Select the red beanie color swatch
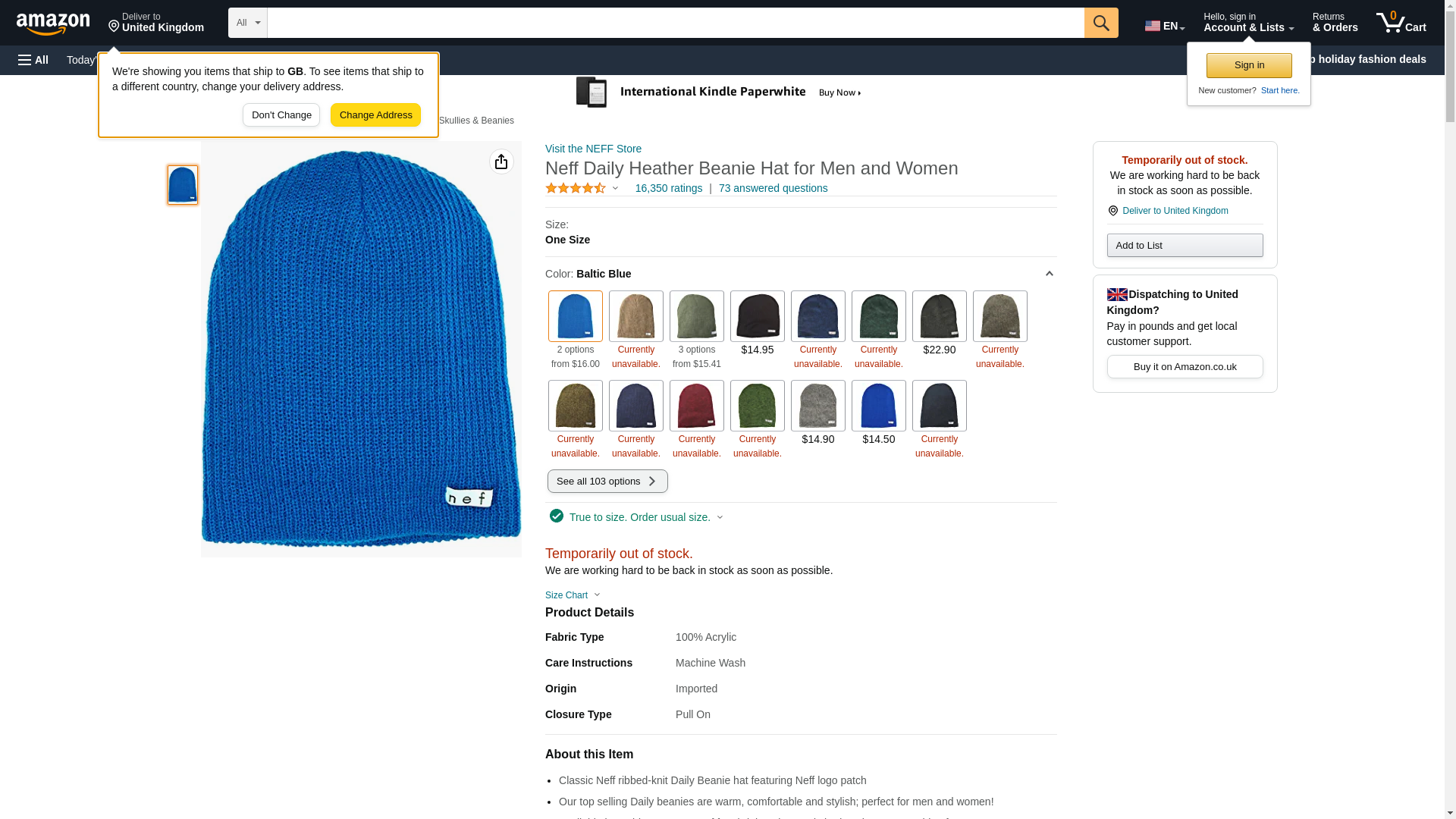 point(697,406)
